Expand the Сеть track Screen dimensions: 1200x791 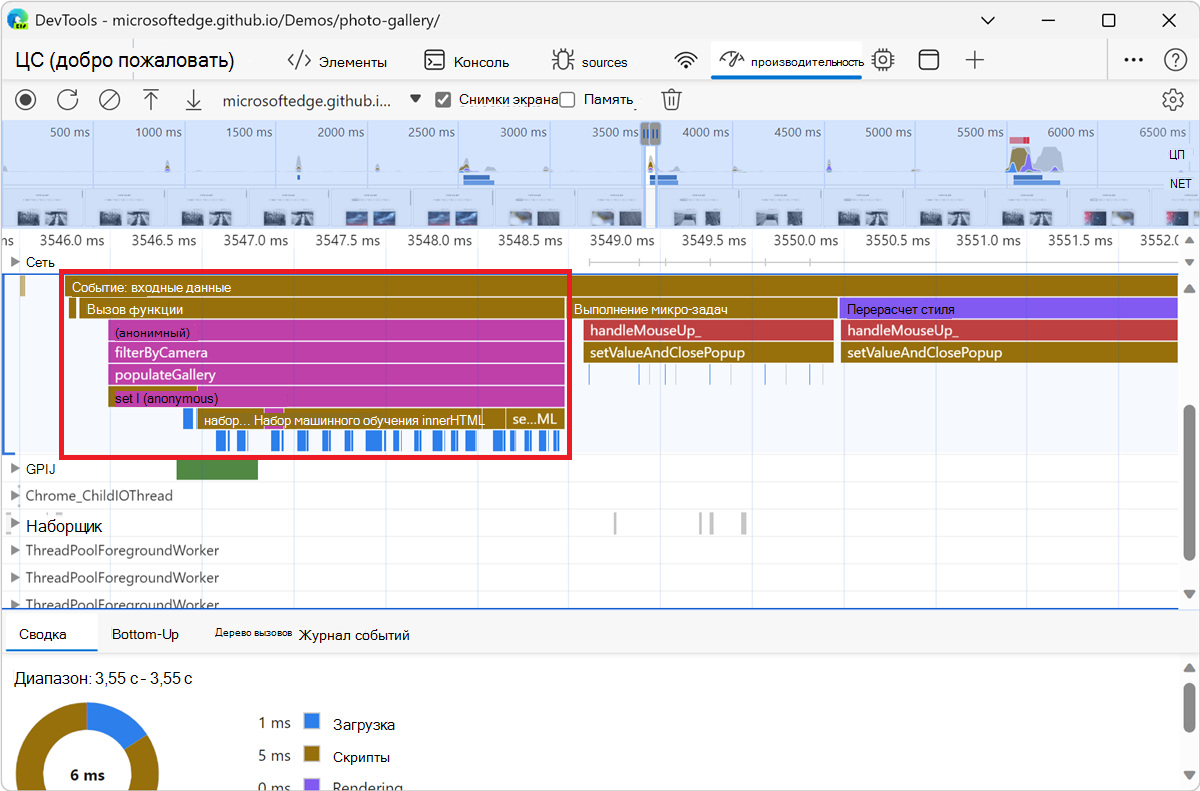coord(14,262)
